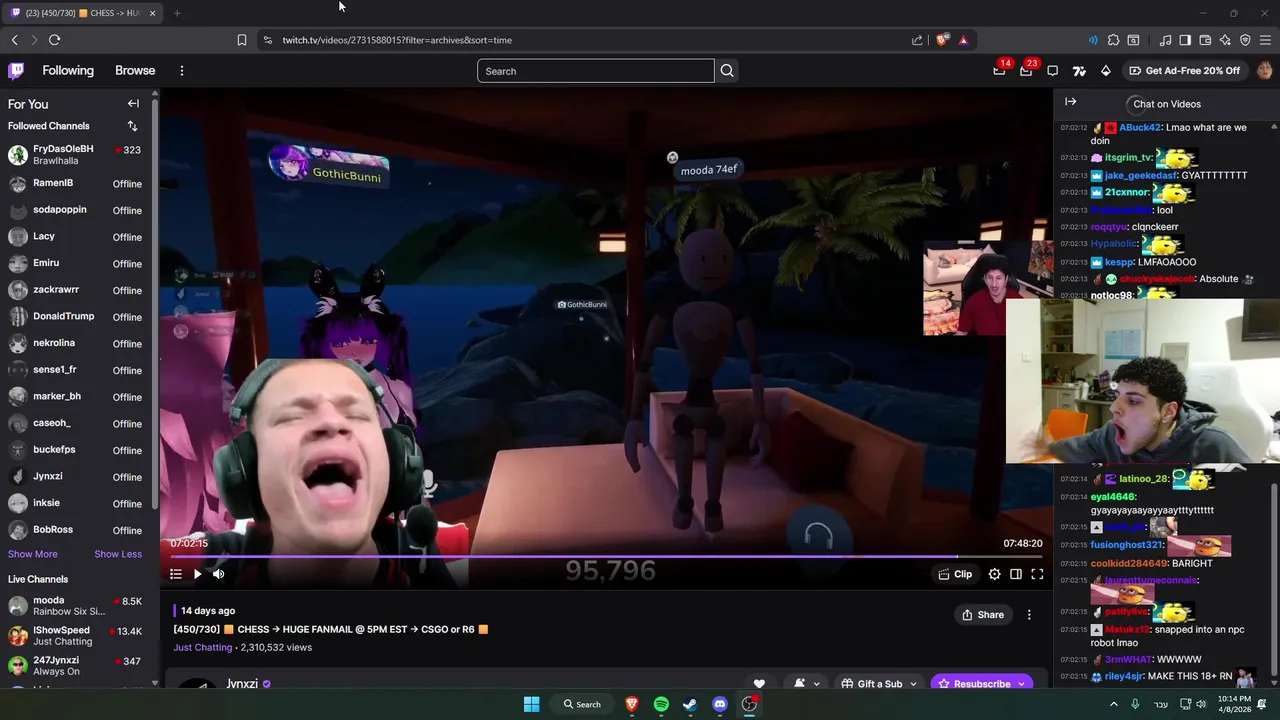Open Brave VPN shield icon

1245,40
